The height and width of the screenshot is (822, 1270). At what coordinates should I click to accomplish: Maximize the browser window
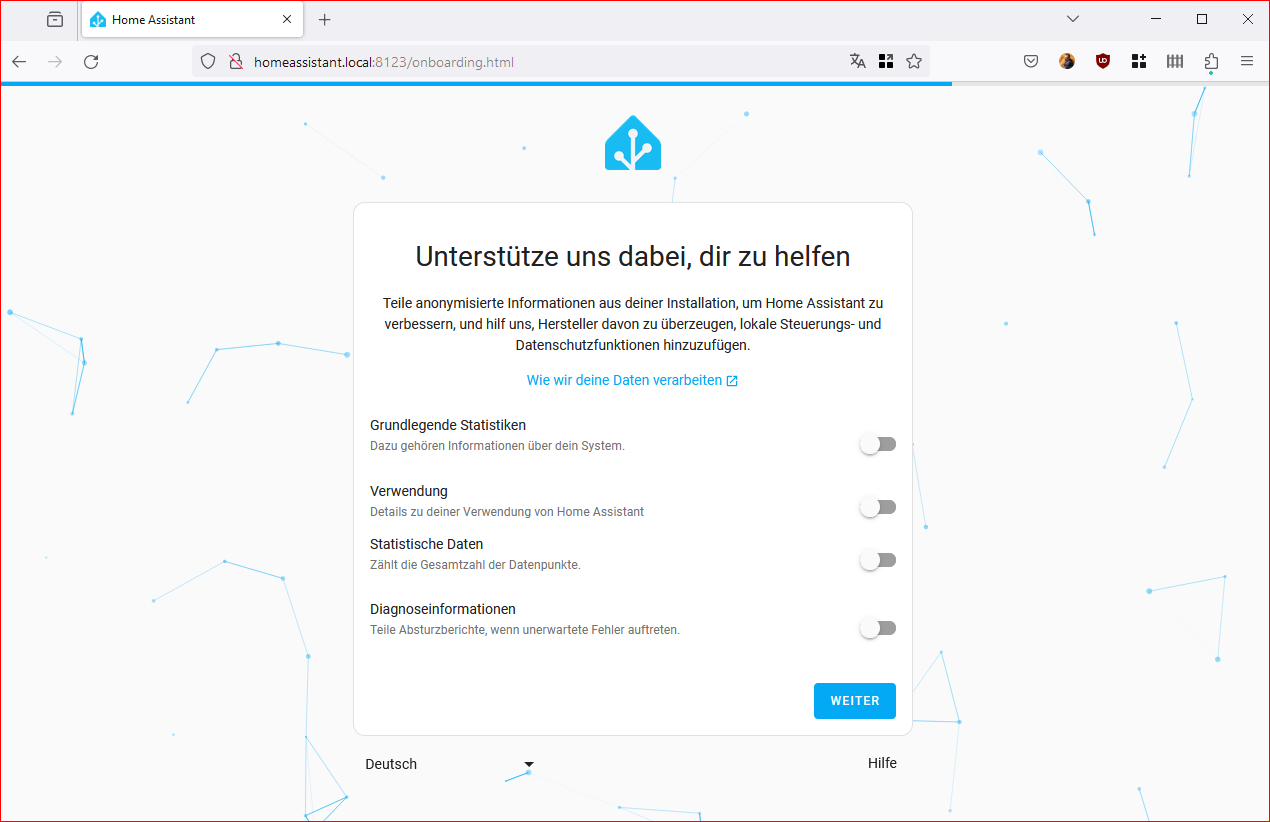[1202, 19]
